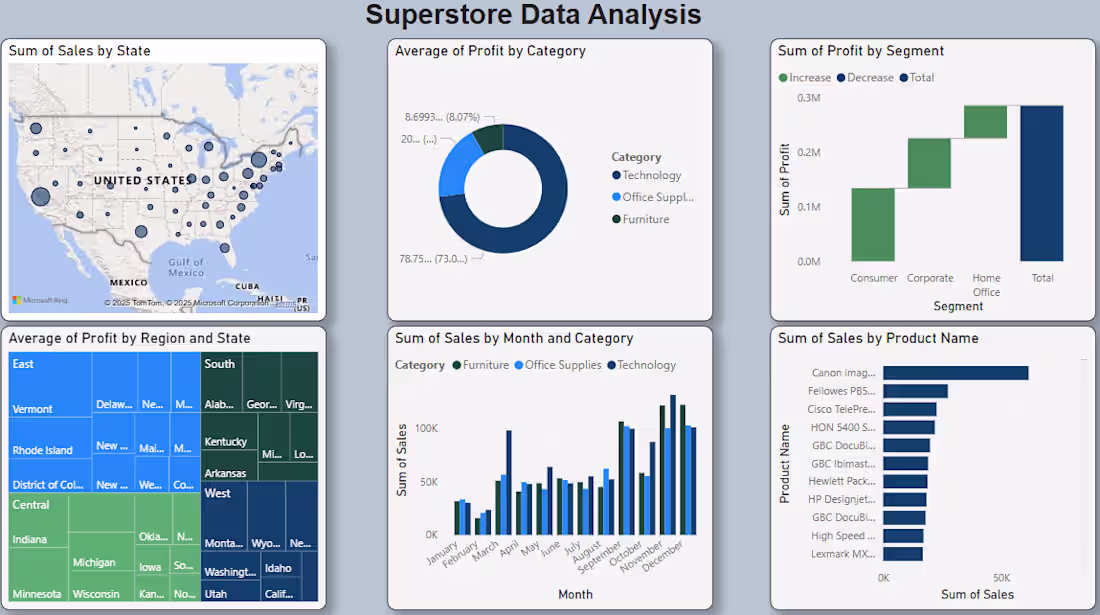The image size is (1100, 615).
Task: Select the Virg... tile in South region
Action: point(300,382)
